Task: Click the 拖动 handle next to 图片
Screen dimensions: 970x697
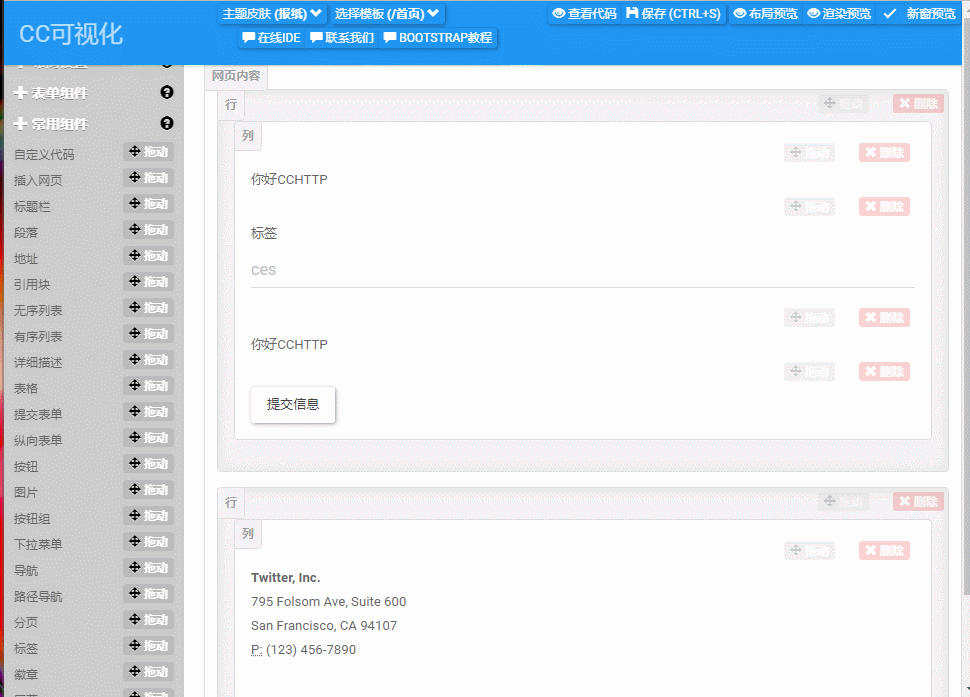Action: 148,490
